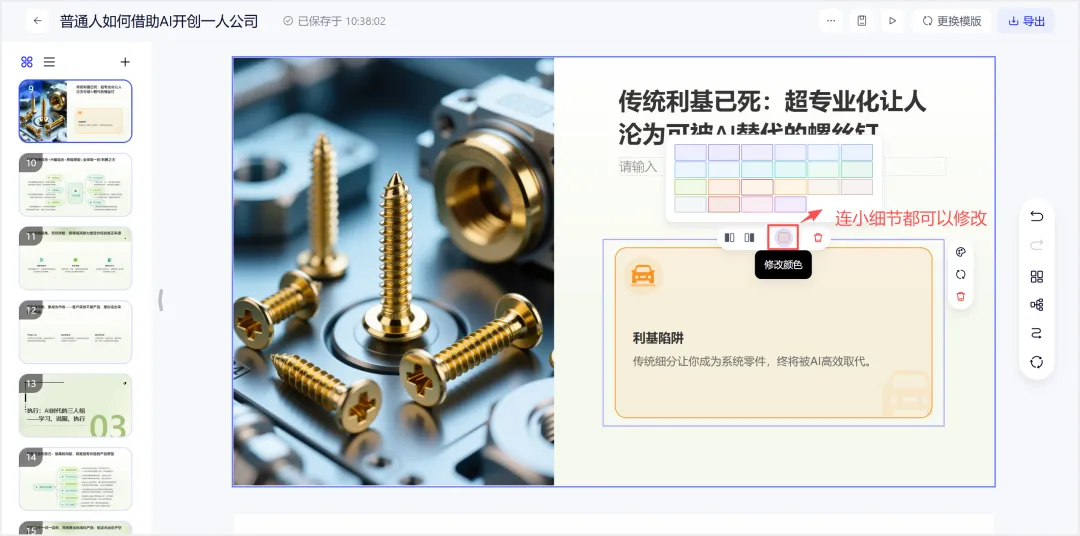The height and width of the screenshot is (536, 1080).
Task: Switch to grid thumbnail view icon
Action: [x=27, y=62]
